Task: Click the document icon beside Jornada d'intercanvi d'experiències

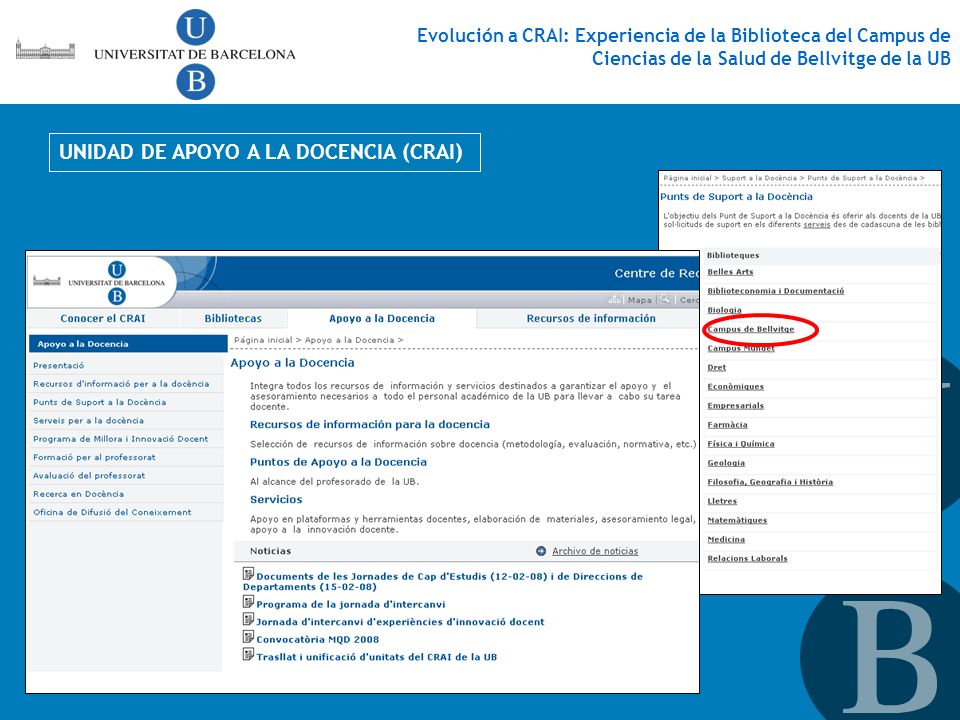Action: (248, 619)
